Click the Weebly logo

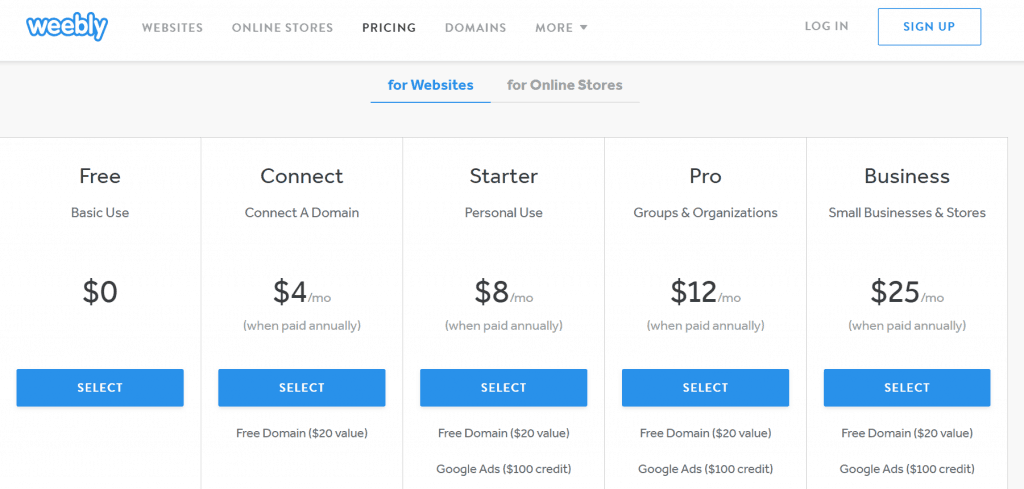coord(67,27)
